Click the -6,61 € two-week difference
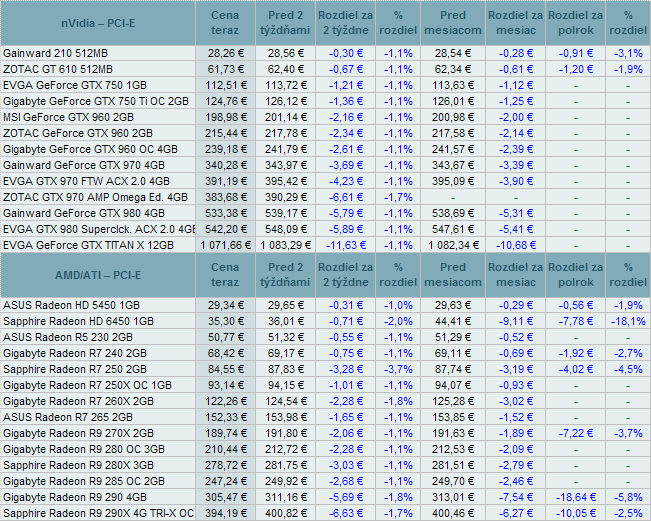The height and width of the screenshot is (521, 651). point(345,197)
